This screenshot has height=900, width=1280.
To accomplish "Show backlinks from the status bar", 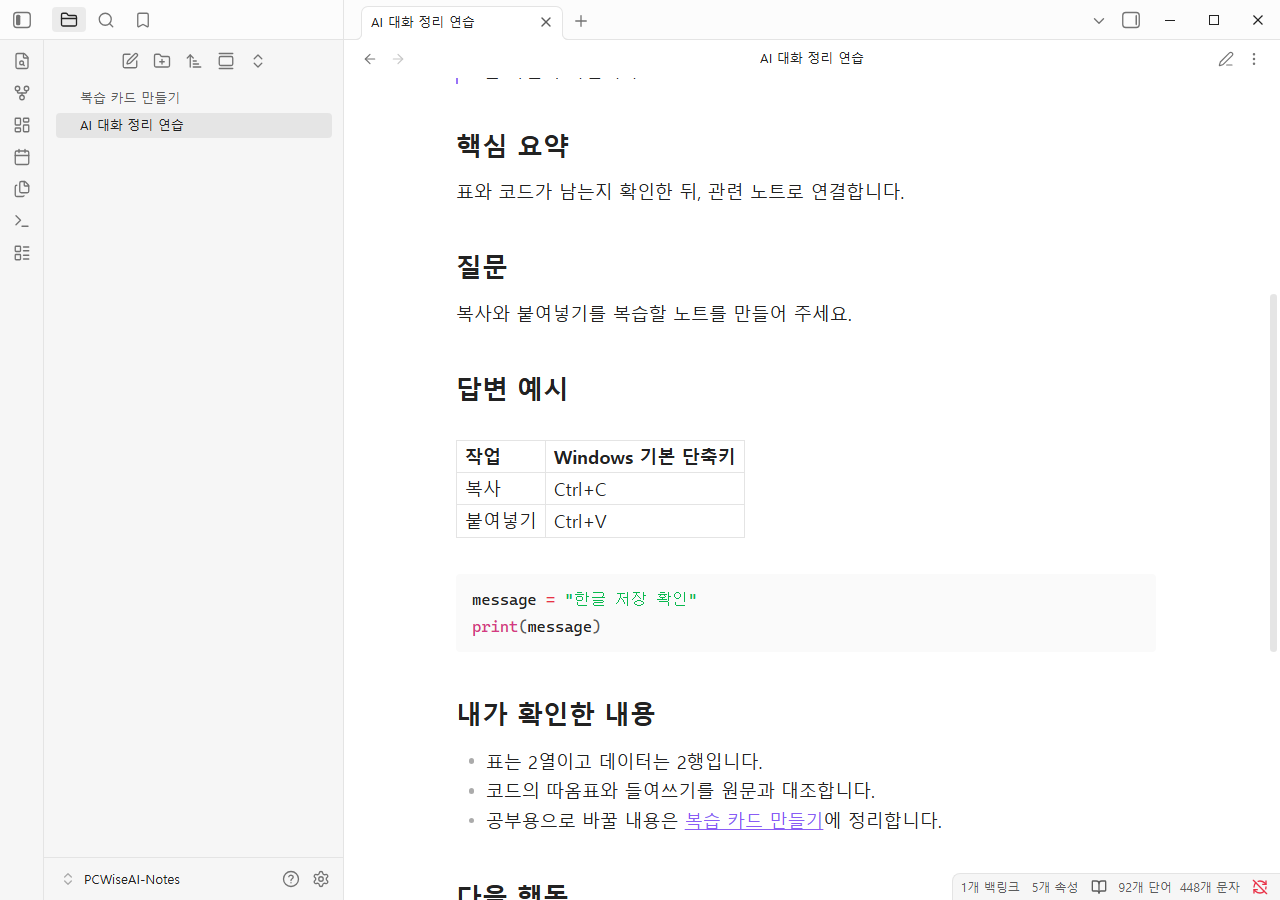I will tap(990, 887).
